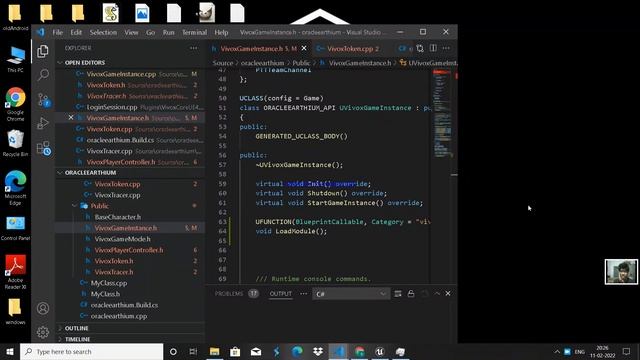Viewport: 640px width, 360px height.
Task: Open the Explorer view in activity bar
Action: pyautogui.click(x=43, y=51)
